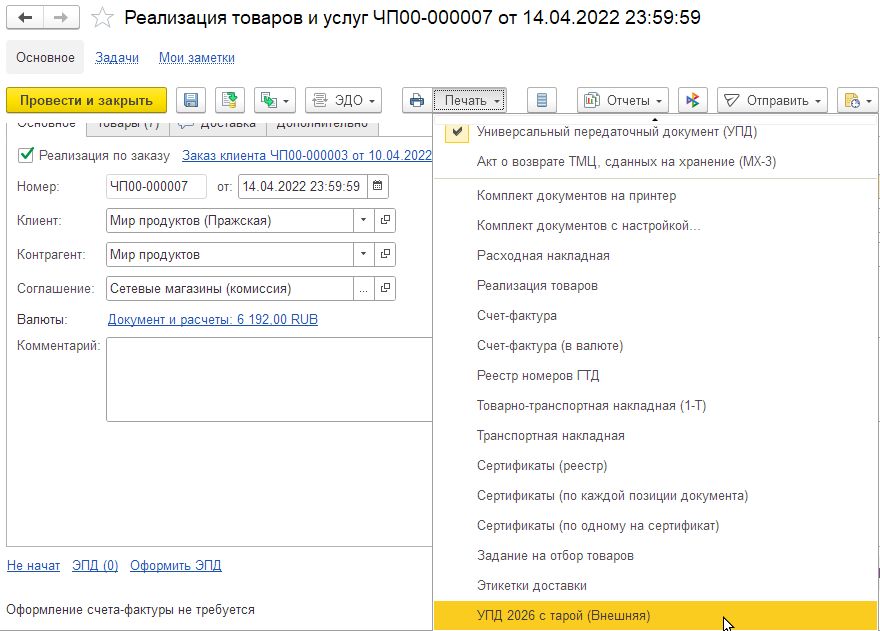Open the Соглашение record with open icon
This screenshot has width=880, height=631.
(385, 289)
